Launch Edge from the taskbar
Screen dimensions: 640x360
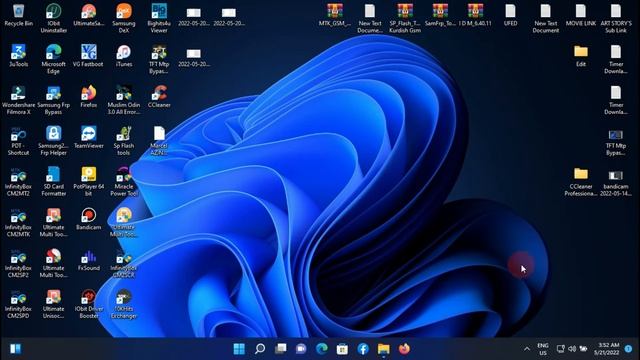click(x=322, y=349)
